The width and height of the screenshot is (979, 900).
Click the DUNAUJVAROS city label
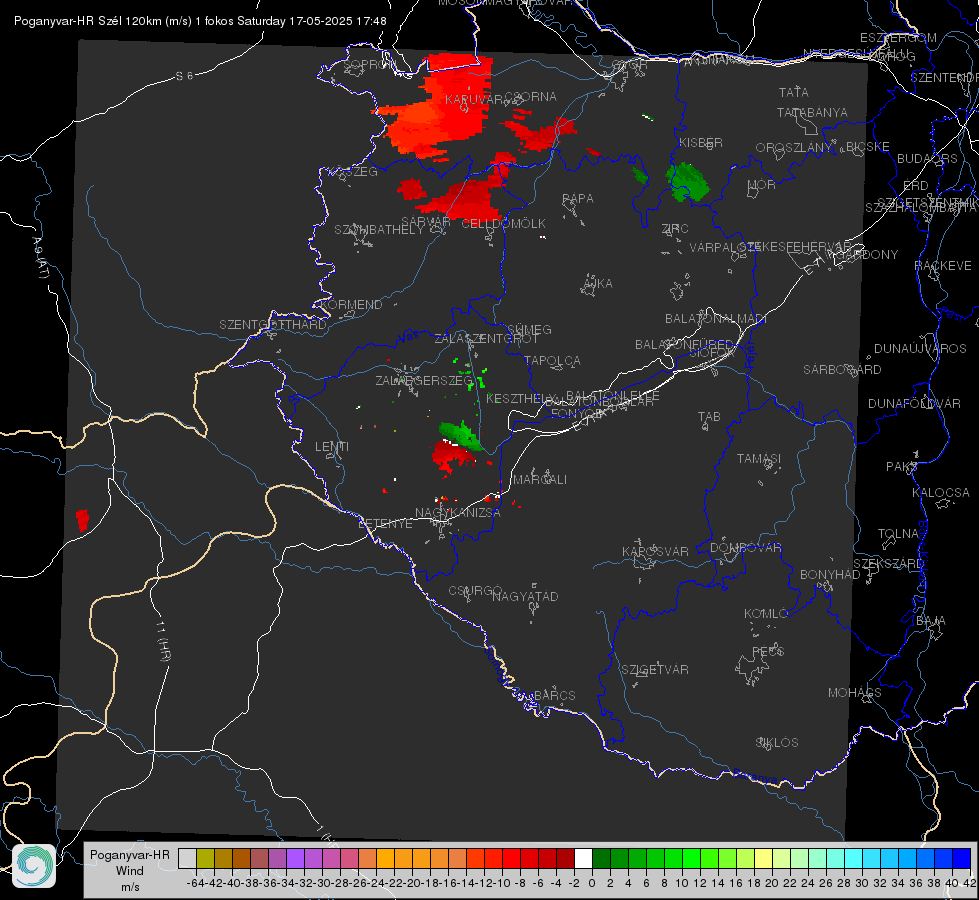pos(920,349)
